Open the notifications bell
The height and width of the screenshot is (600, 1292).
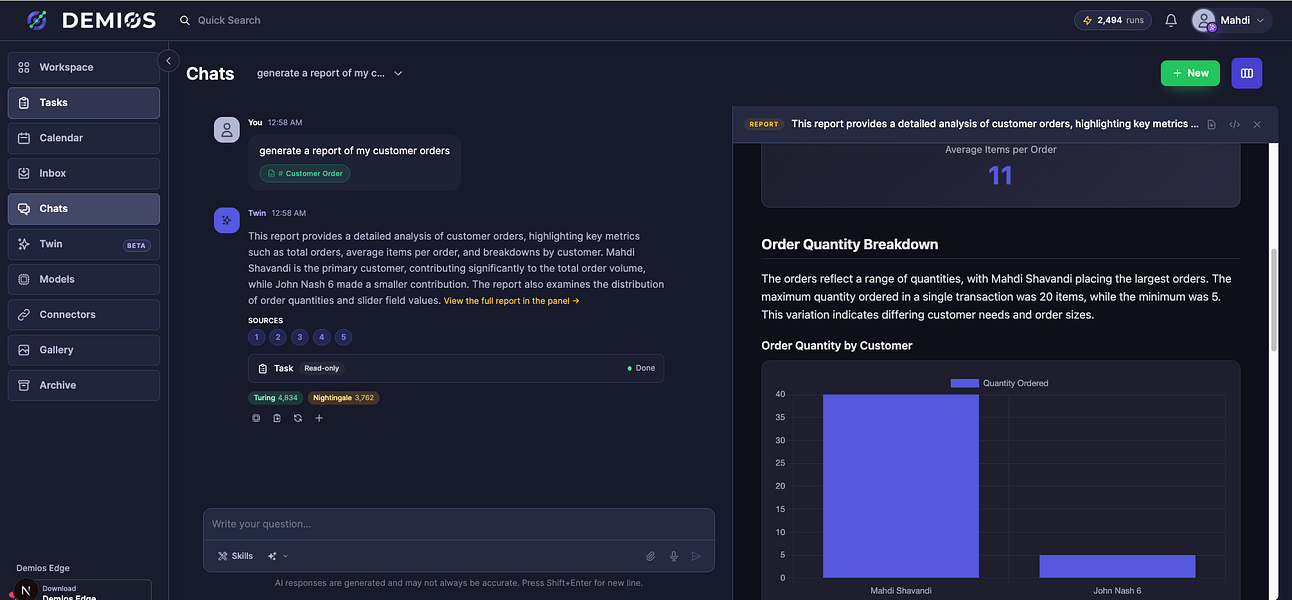point(1171,20)
